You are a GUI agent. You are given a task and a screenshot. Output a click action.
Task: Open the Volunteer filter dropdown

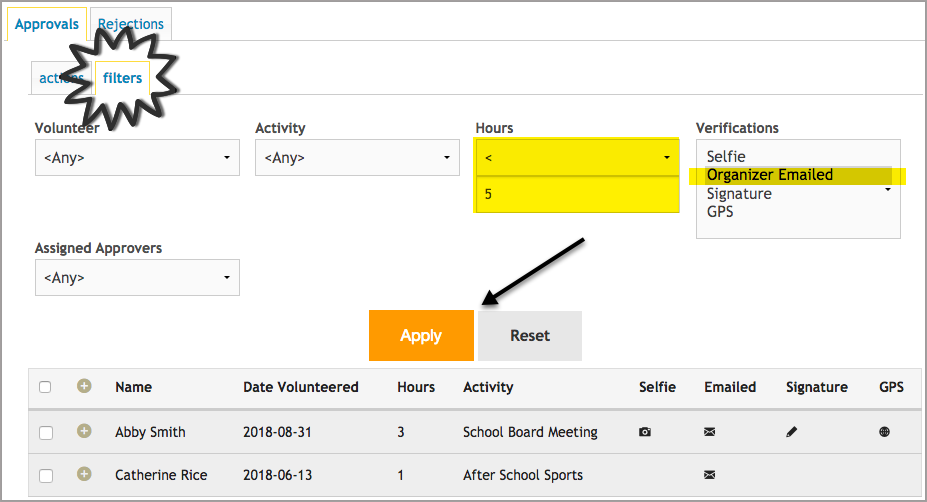pyautogui.click(x=137, y=158)
